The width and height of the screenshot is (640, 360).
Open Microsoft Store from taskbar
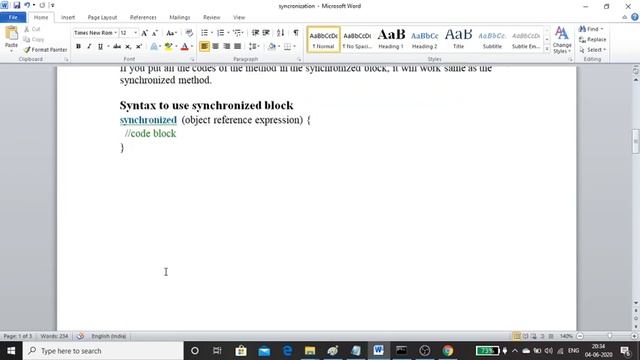pyautogui.click(x=241, y=351)
